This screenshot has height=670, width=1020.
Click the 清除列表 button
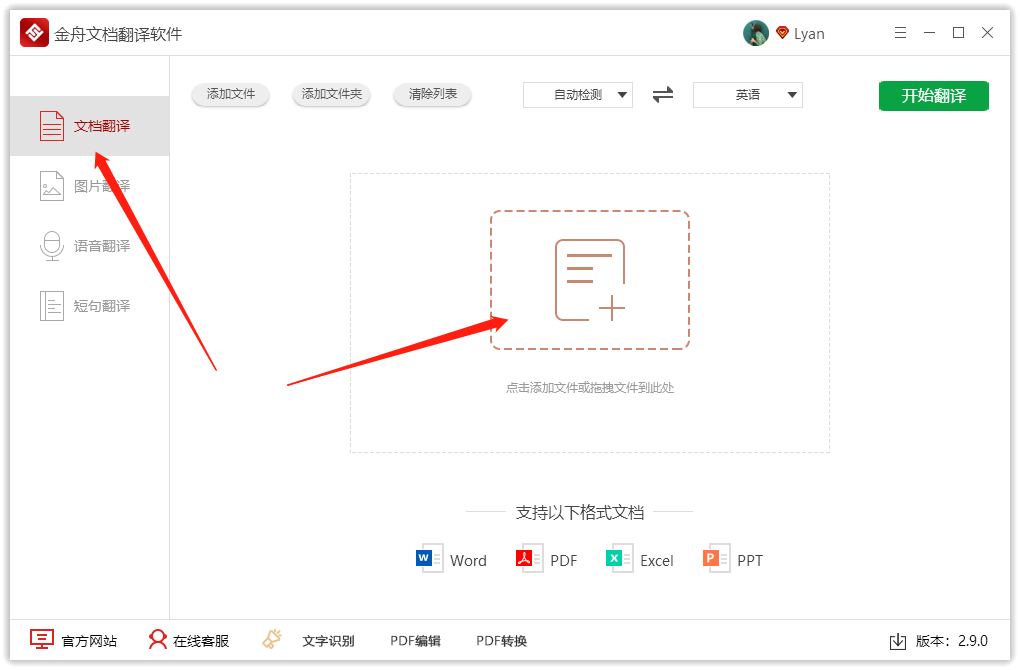(x=432, y=95)
